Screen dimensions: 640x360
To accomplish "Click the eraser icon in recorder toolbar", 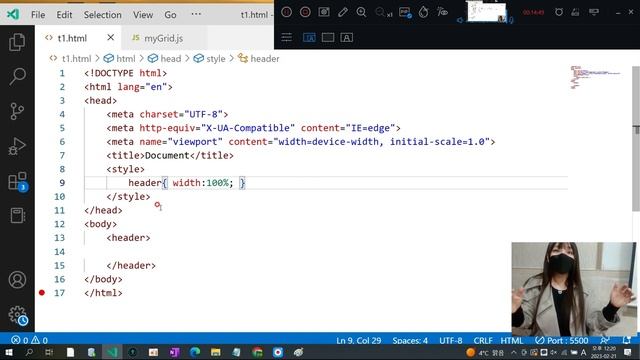I will pos(575,12).
